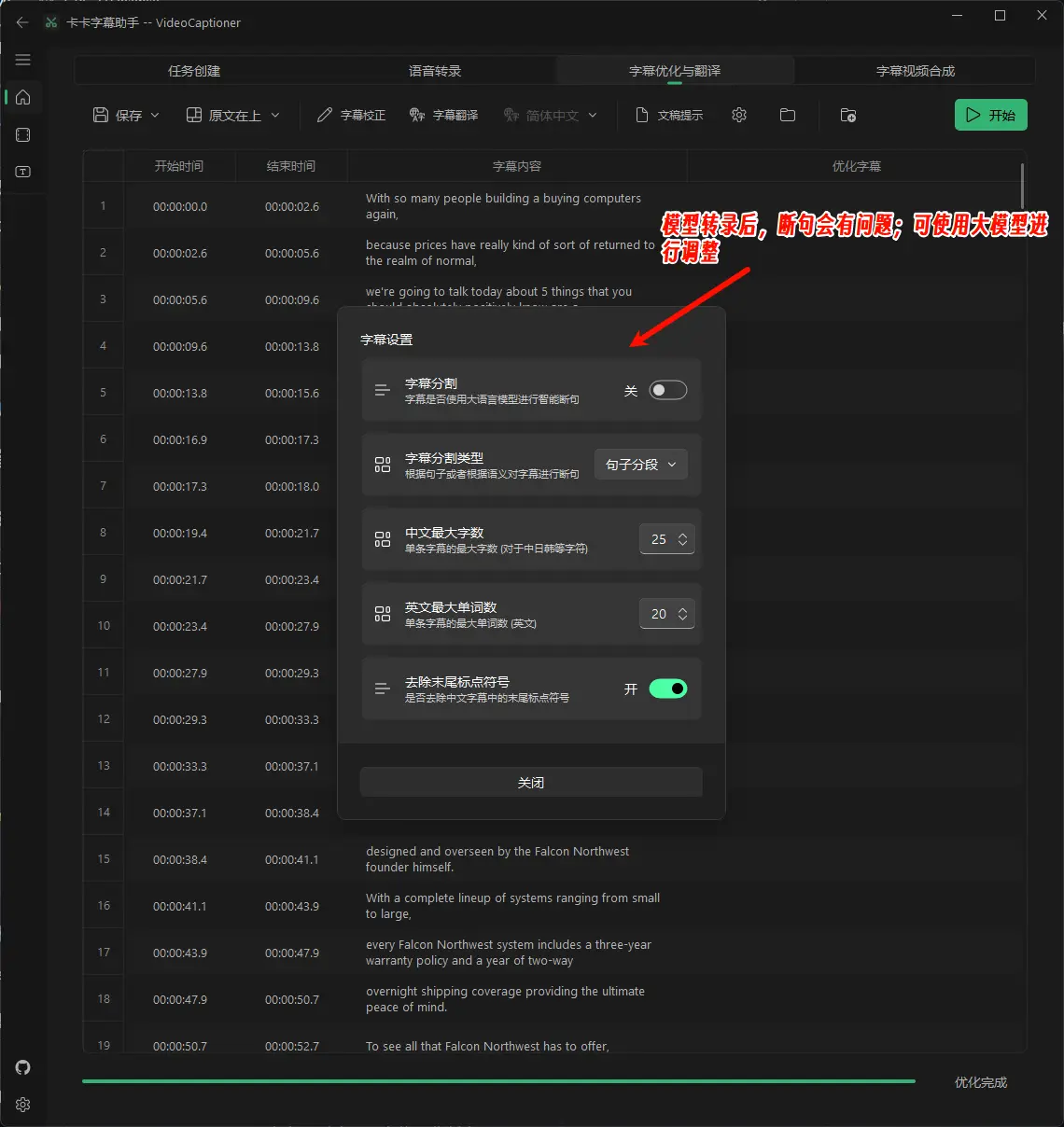Open the settings gear in sidebar
The width and height of the screenshot is (1064, 1127).
coord(23,1105)
